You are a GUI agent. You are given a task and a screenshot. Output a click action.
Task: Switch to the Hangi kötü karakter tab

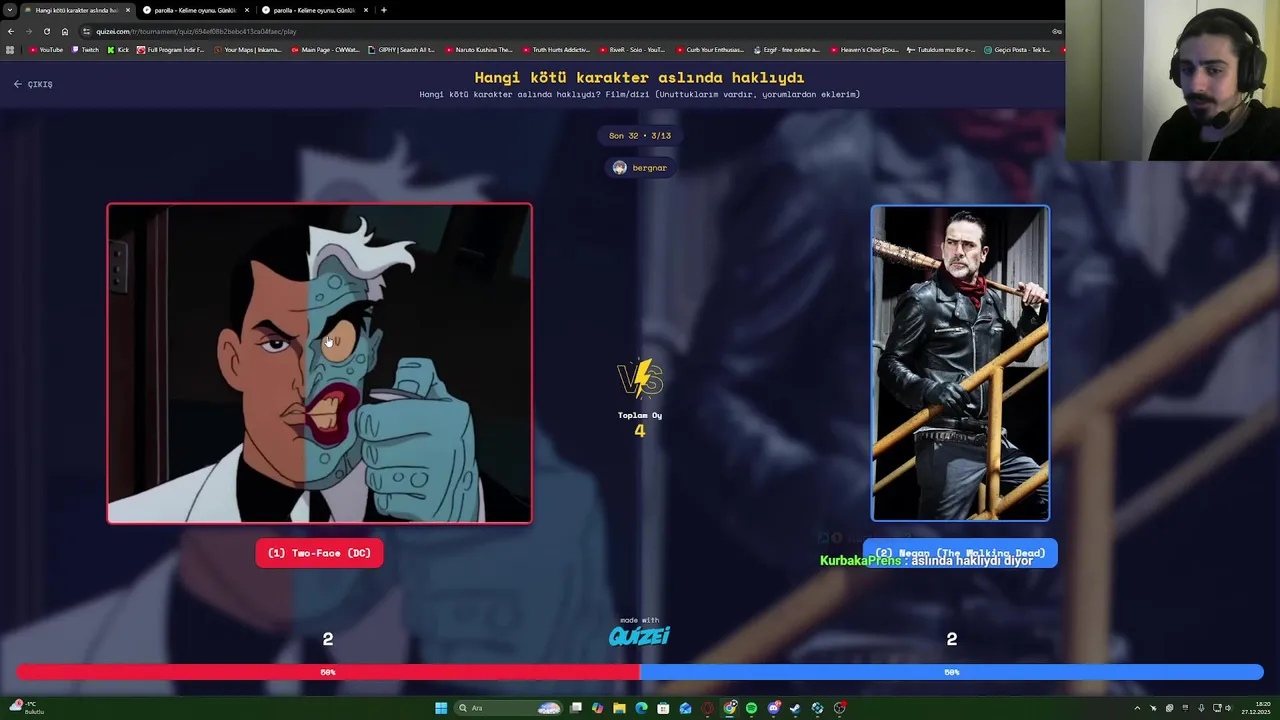tap(75, 10)
